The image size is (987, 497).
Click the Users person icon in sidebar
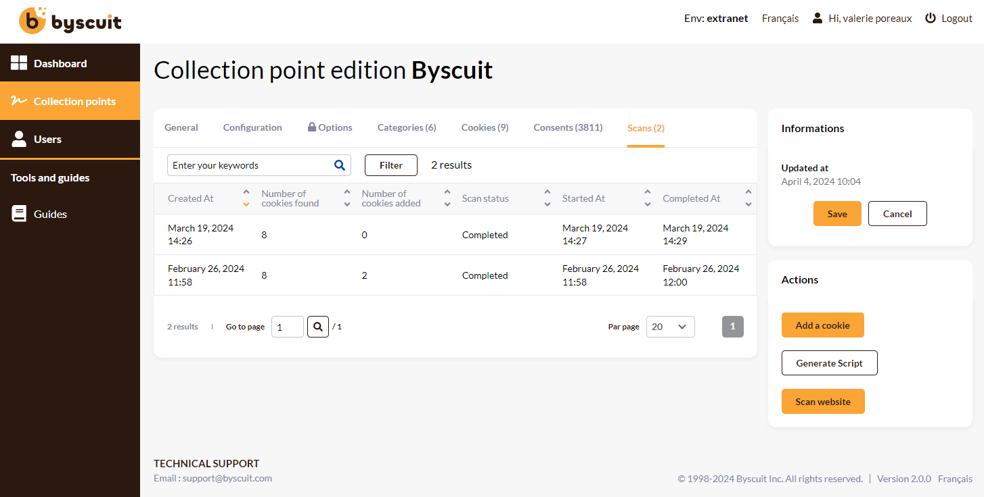pyautogui.click(x=19, y=139)
